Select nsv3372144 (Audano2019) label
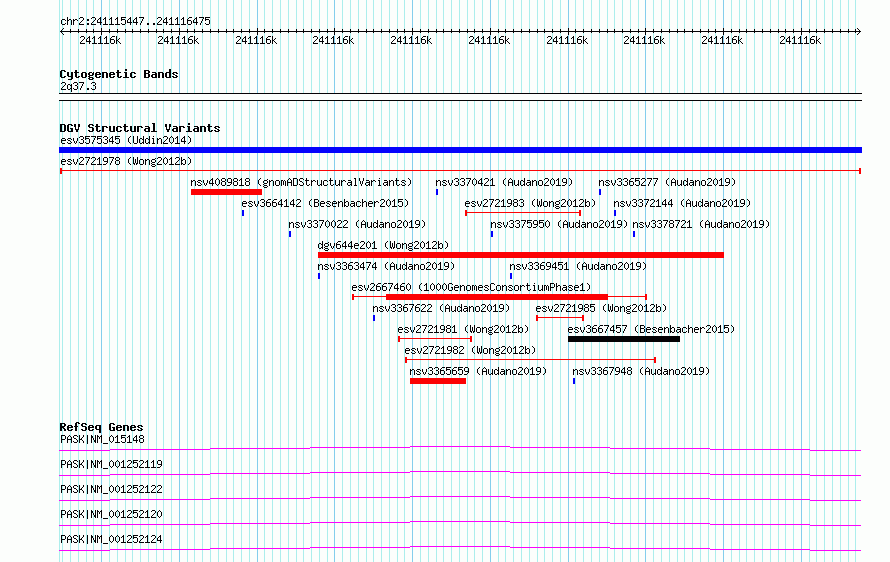 [x=682, y=203]
